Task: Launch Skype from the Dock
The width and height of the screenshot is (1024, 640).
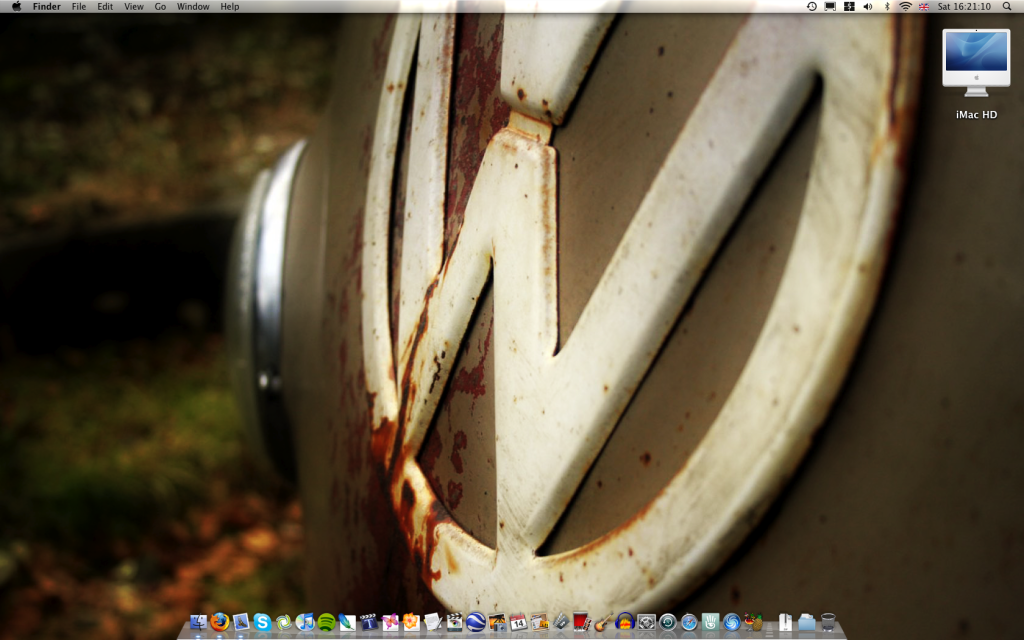Action: tap(263, 622)
